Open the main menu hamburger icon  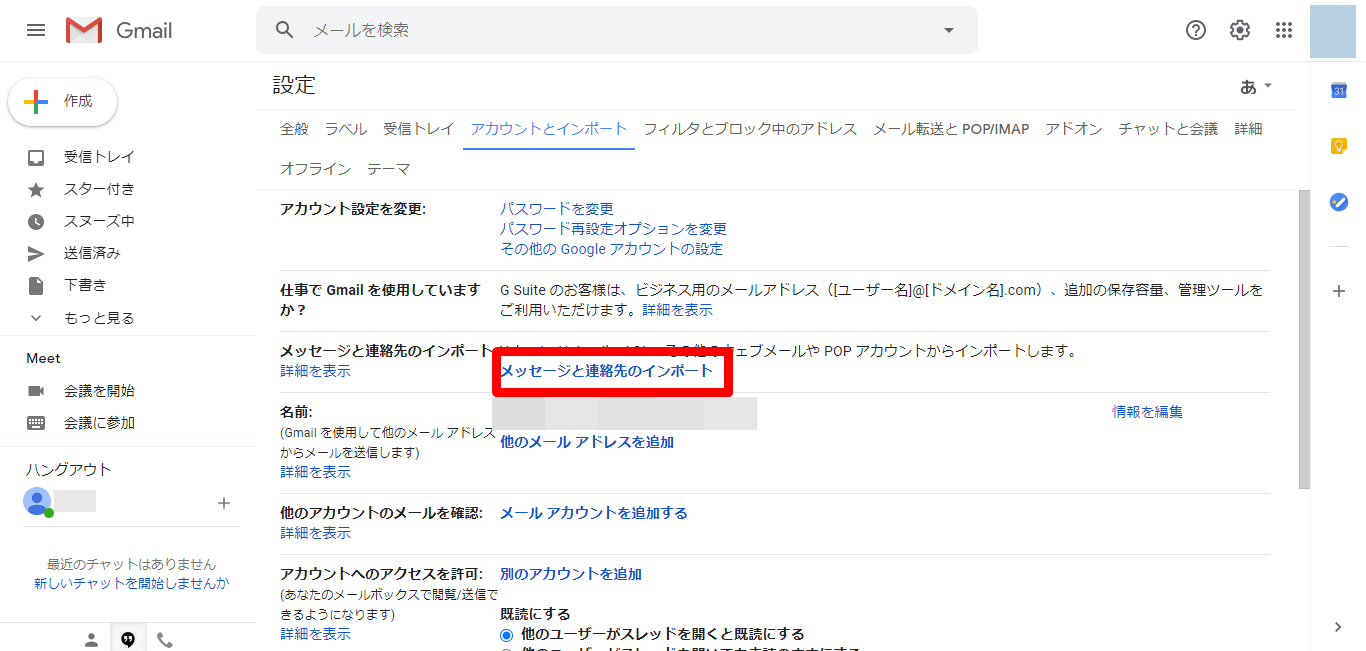click(36, 30)
